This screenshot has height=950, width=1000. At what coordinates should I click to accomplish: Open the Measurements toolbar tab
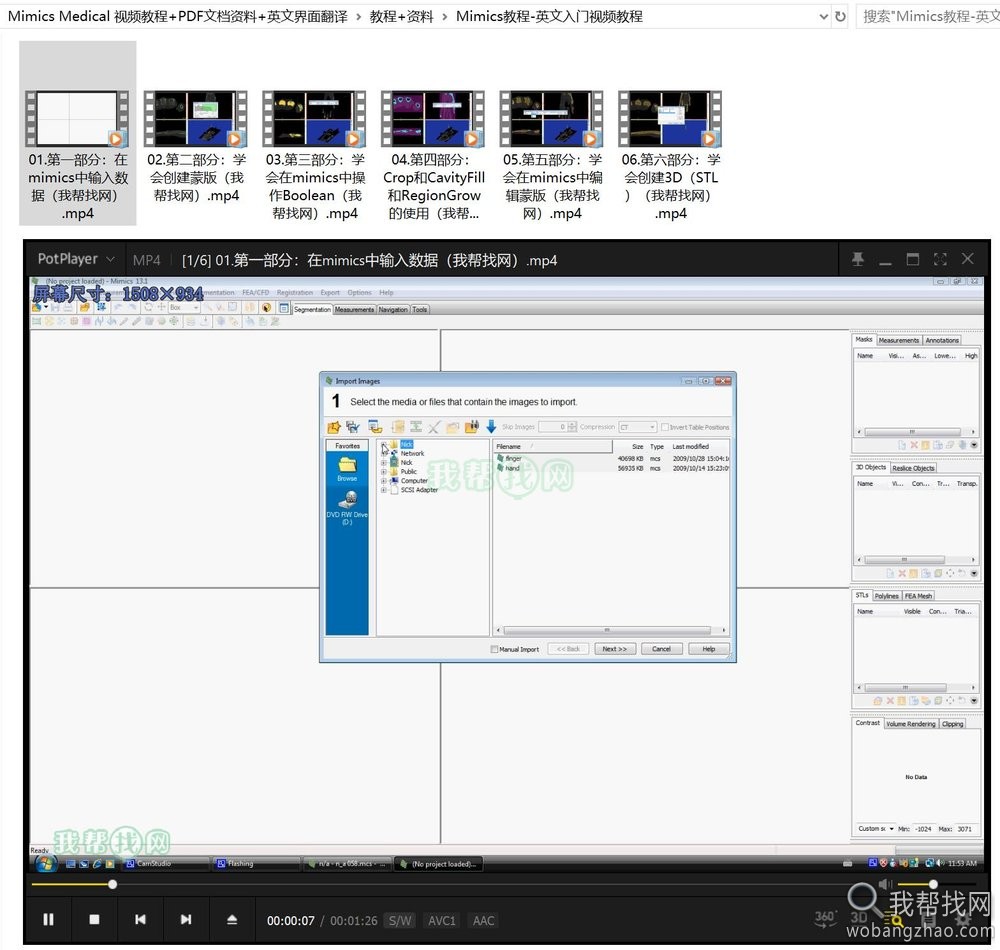[x=355, y=309]
